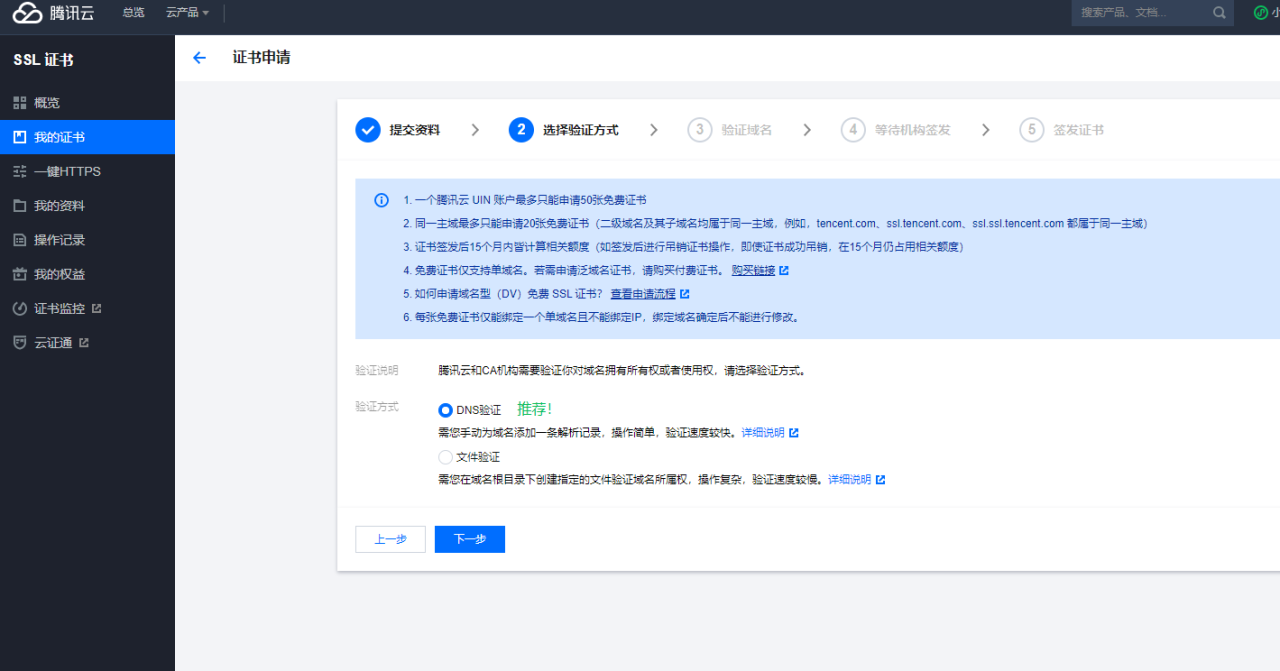The width and height of the screenshot is (1280, 671).
Task: Click the 一键HTTPS sidebar icon
Action: click(20, 172)
